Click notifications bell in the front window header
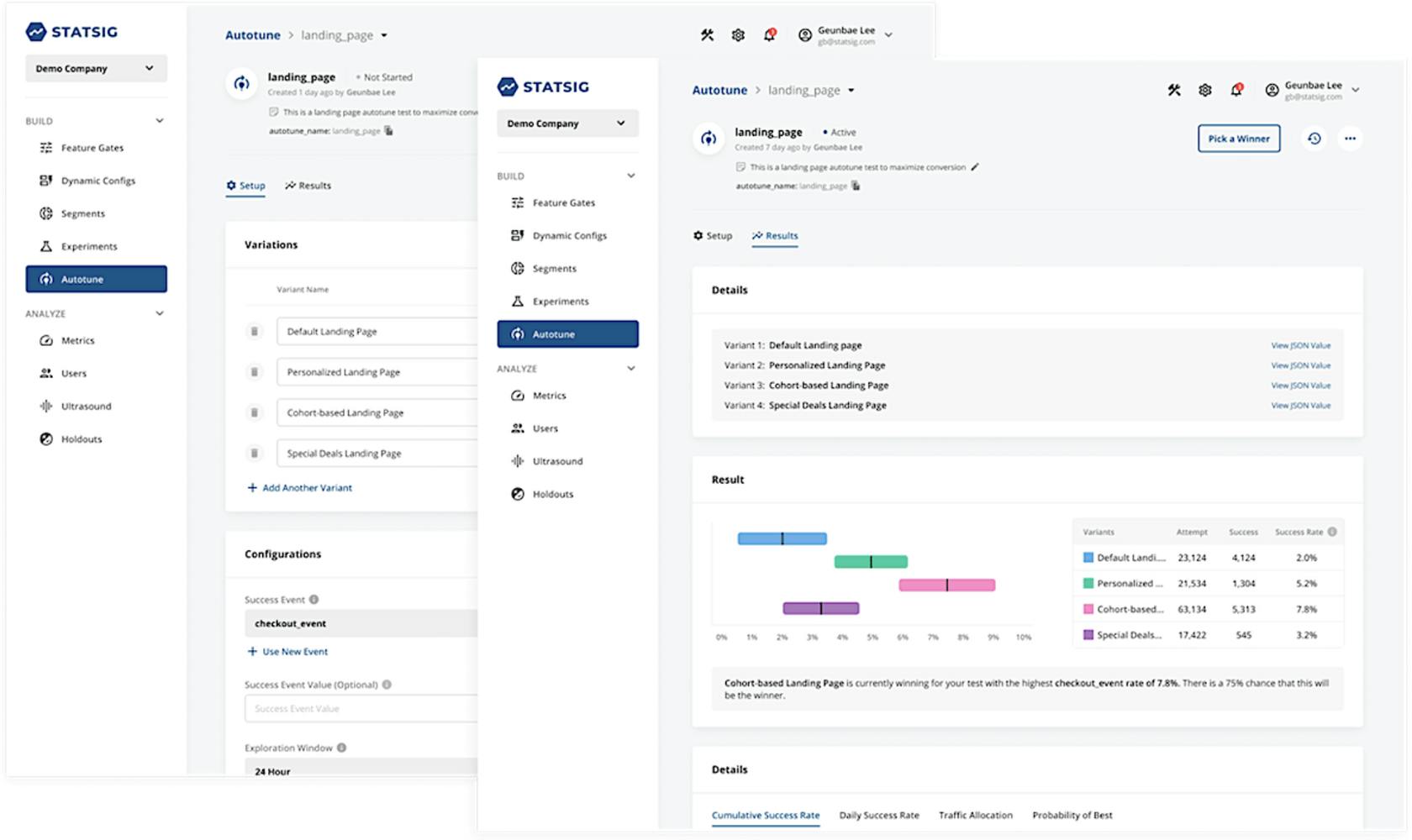 coord(1236,90)
